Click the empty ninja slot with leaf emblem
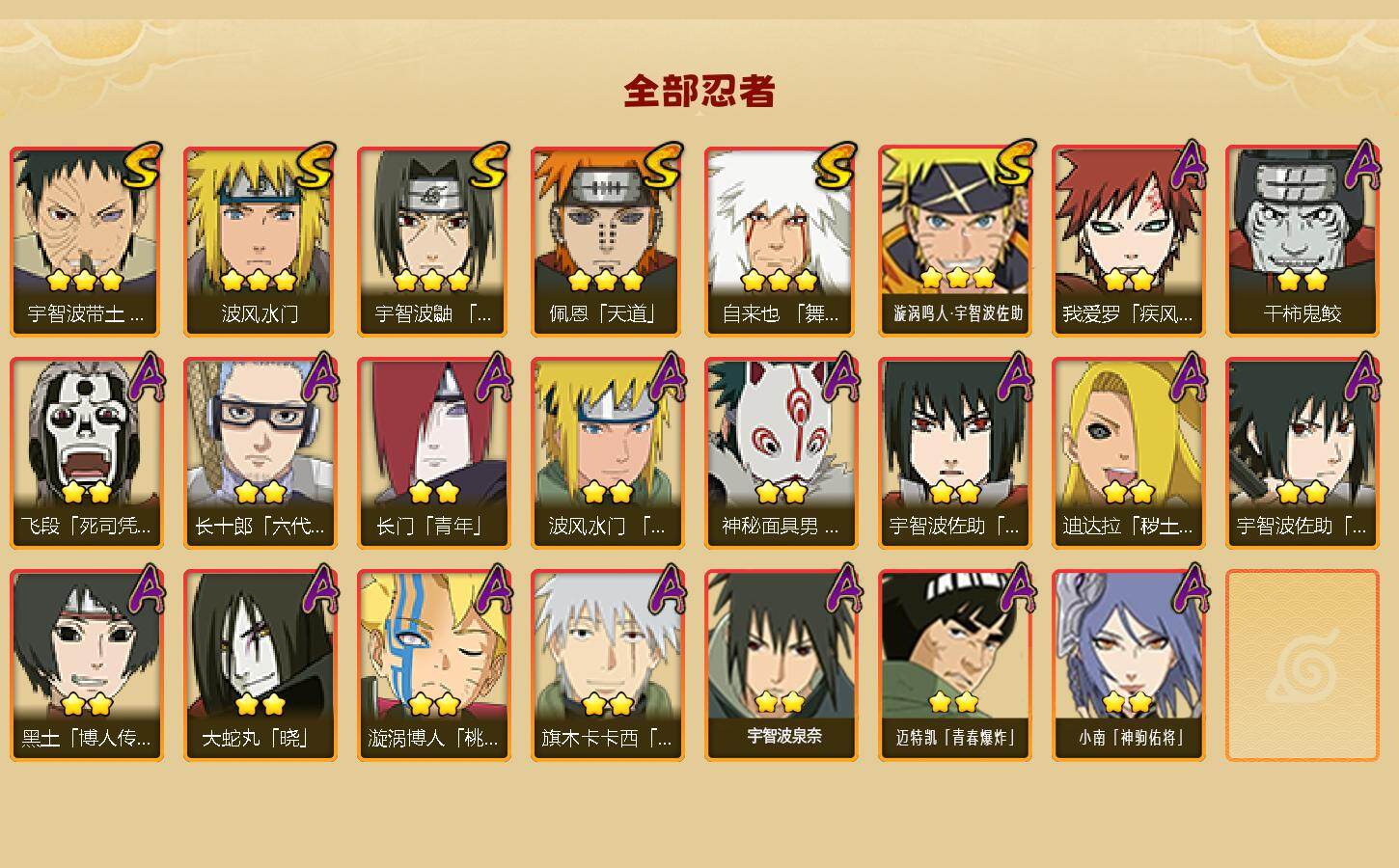1399x868 pixels. coord(1302,665)
